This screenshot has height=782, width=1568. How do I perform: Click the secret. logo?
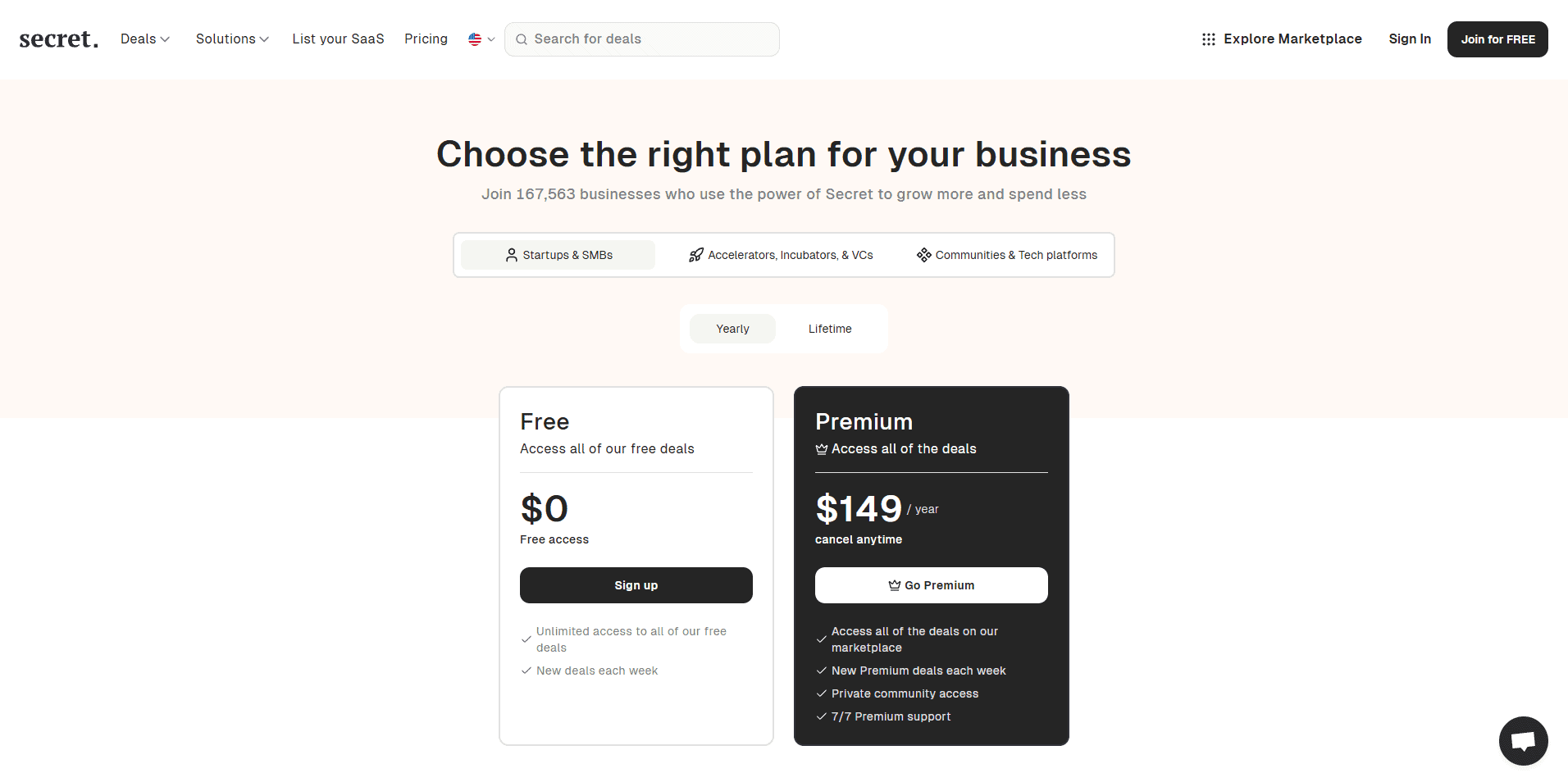tap(58, 39)
